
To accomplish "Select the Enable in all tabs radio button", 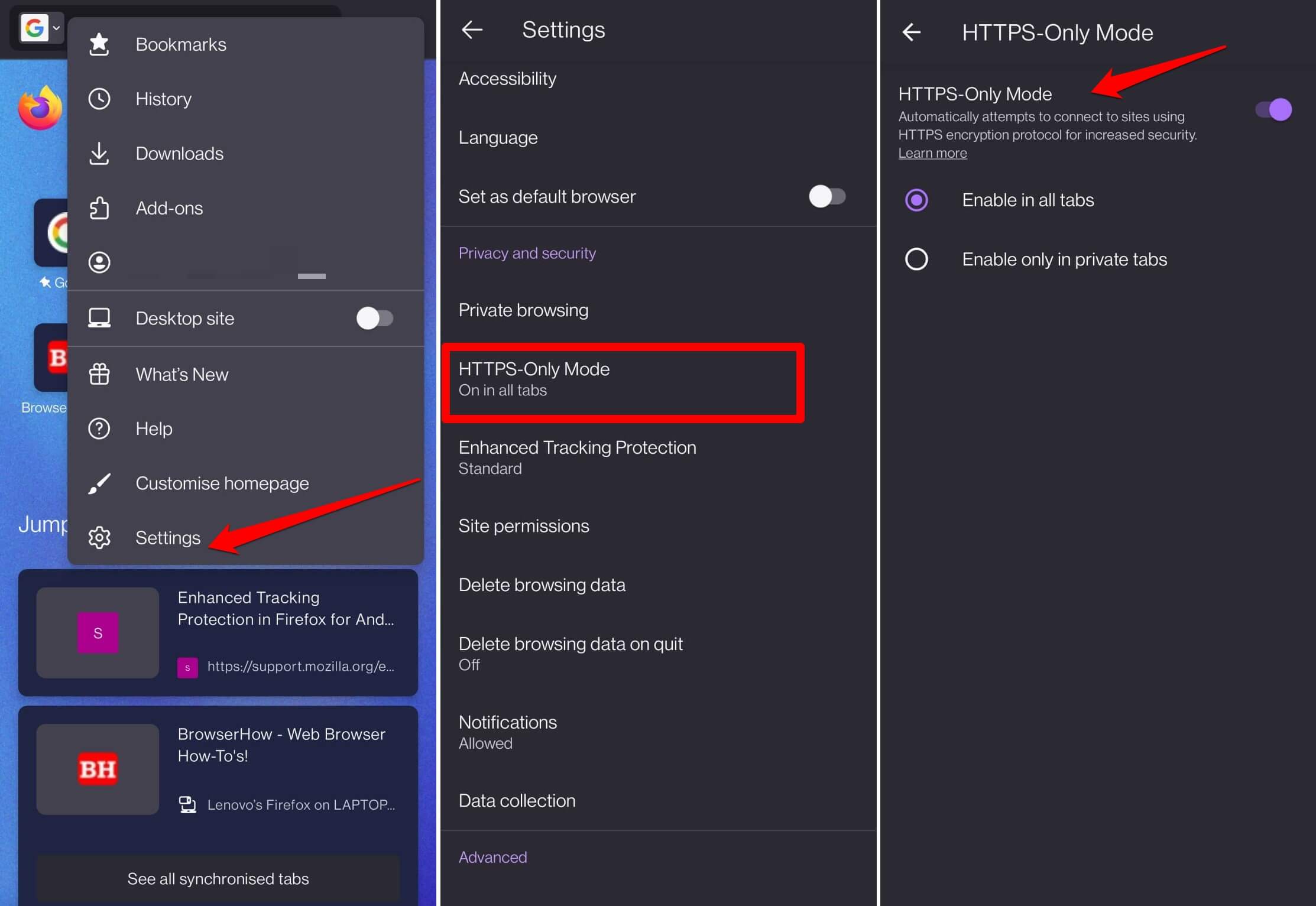I will pyautogui.click(x=916, y=200).
